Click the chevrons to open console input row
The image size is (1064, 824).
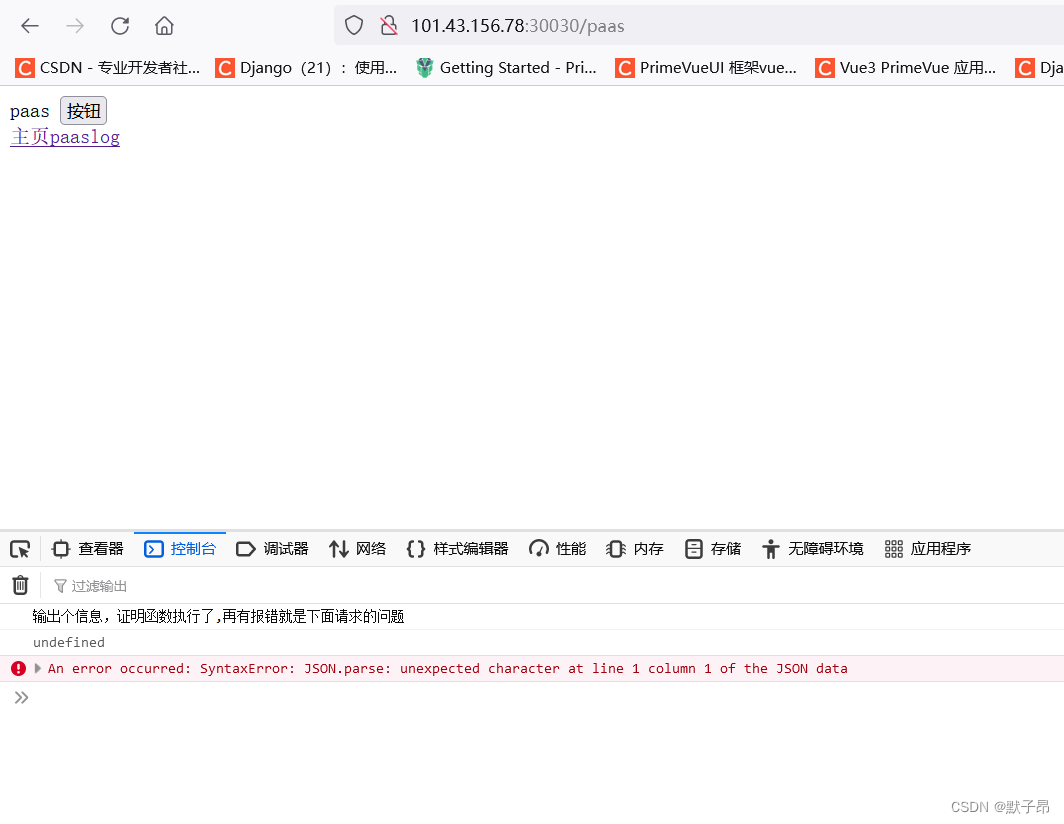click(21, 697)
